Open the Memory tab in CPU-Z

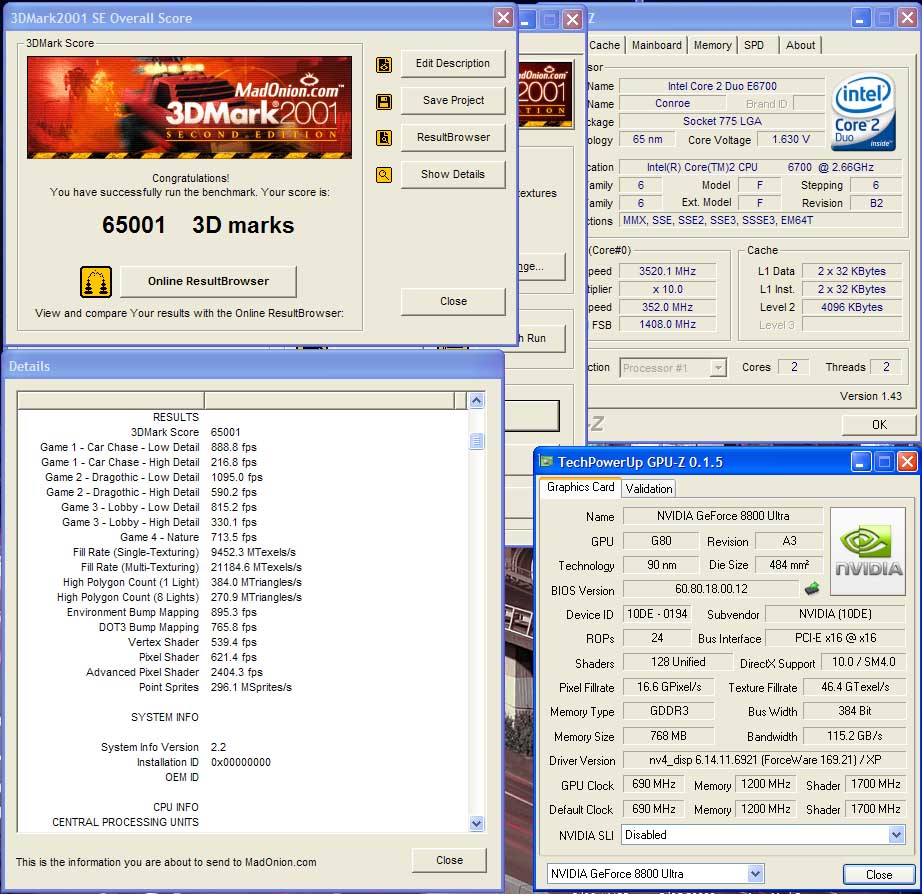point(712,45)
